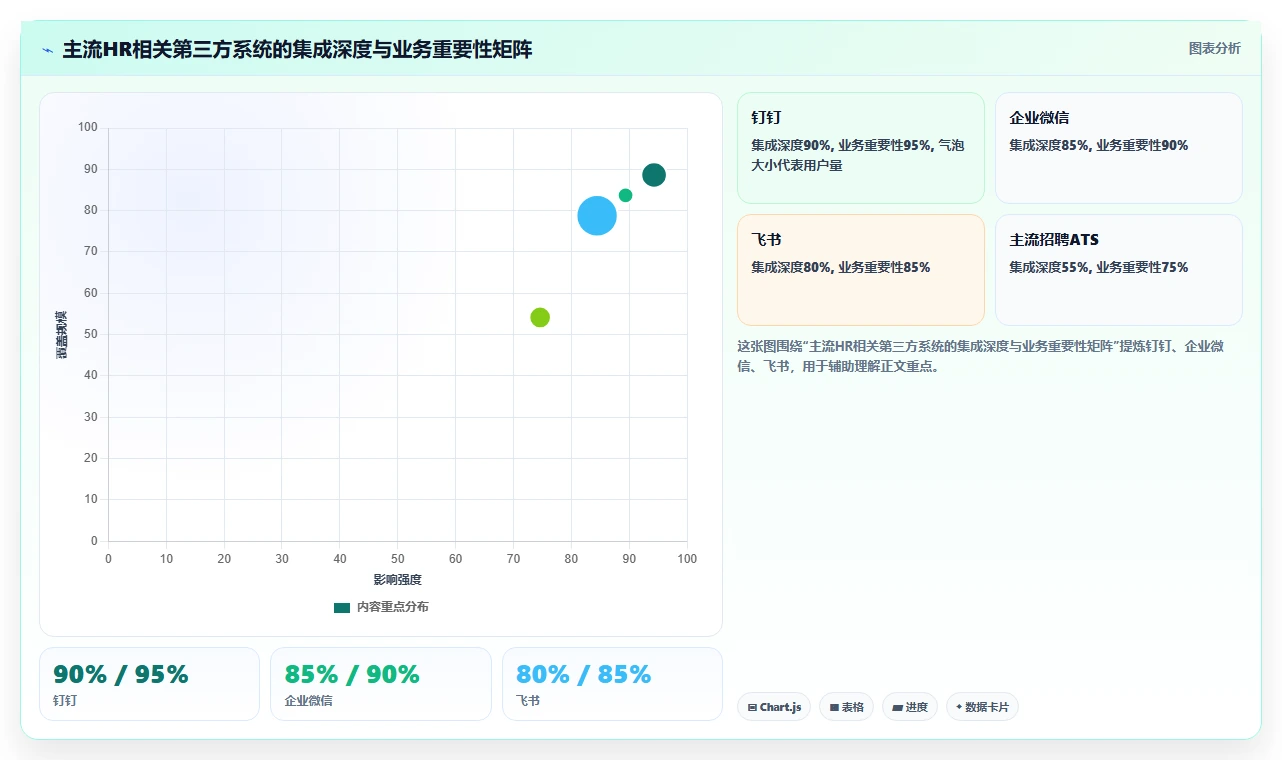The image size is (1282, 760).
Task: Click the chart heading 主流HR相关第三方系统的集成深度与业务重要性矩阵
Action: tap(297, 49)
